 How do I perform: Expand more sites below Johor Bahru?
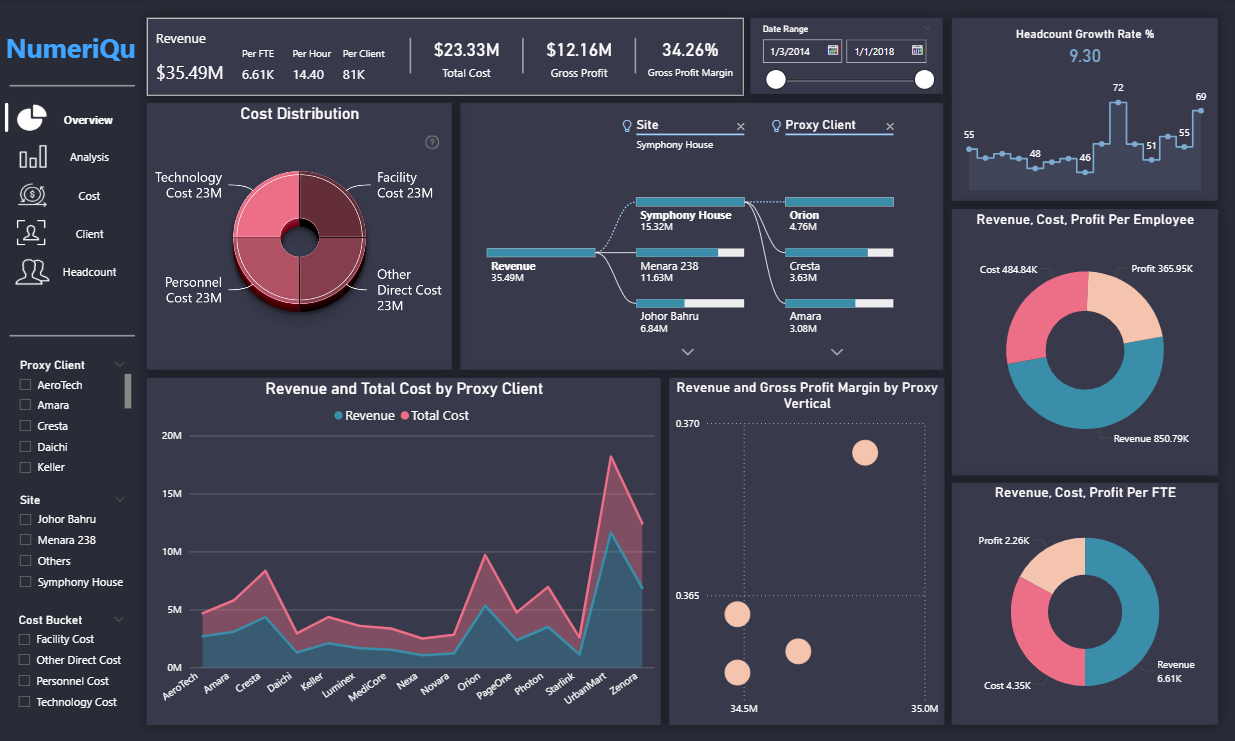688,351
